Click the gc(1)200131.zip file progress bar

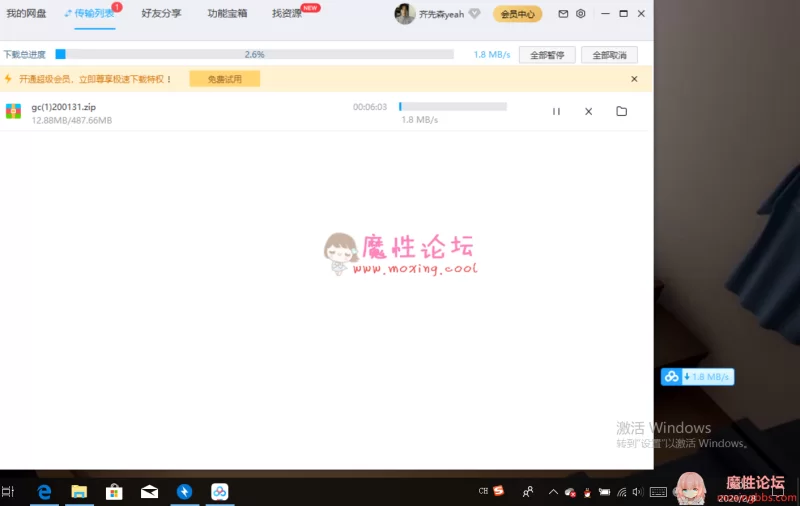coord(453,106)
